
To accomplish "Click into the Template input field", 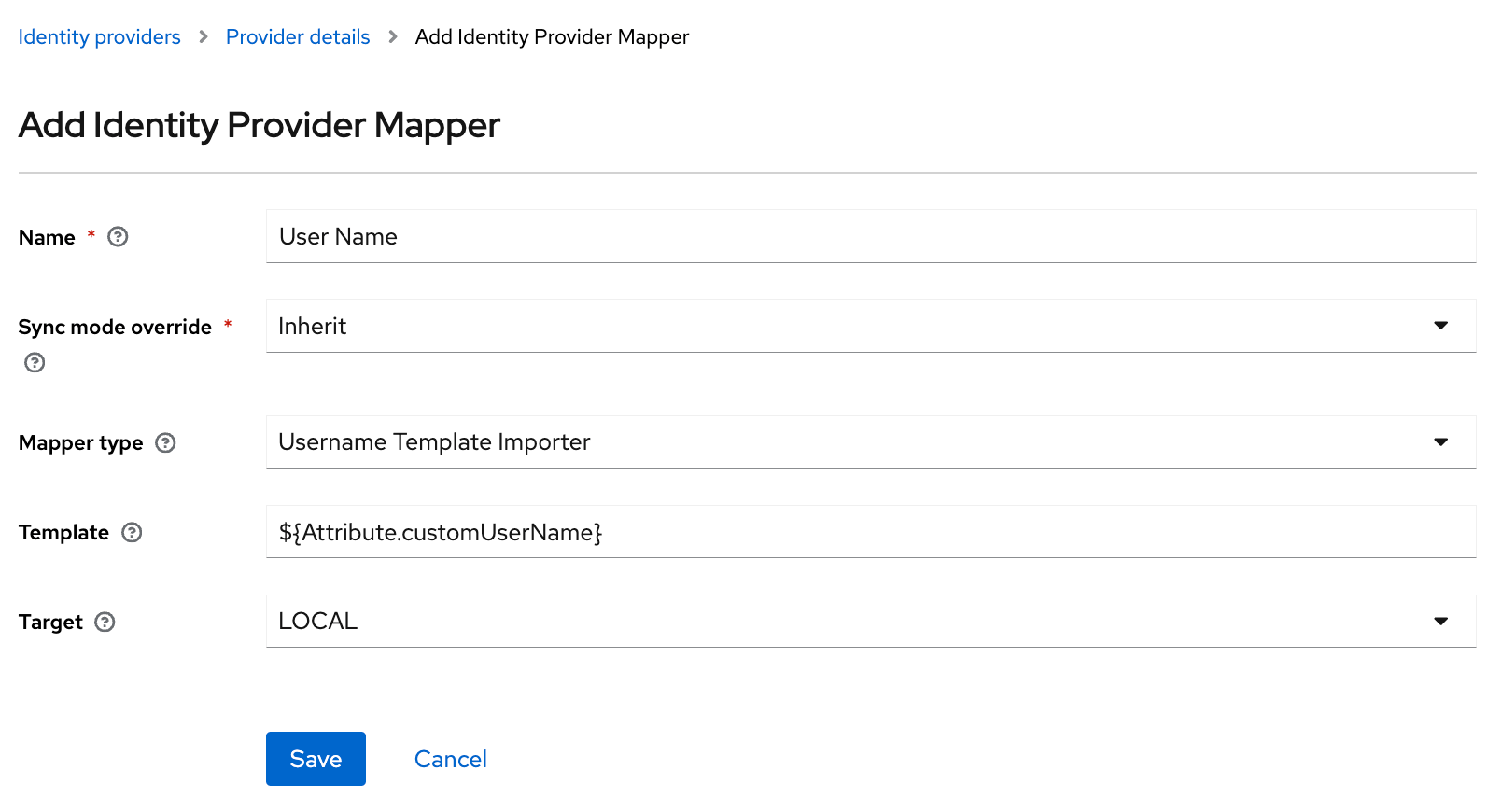I will pos(871,531).
